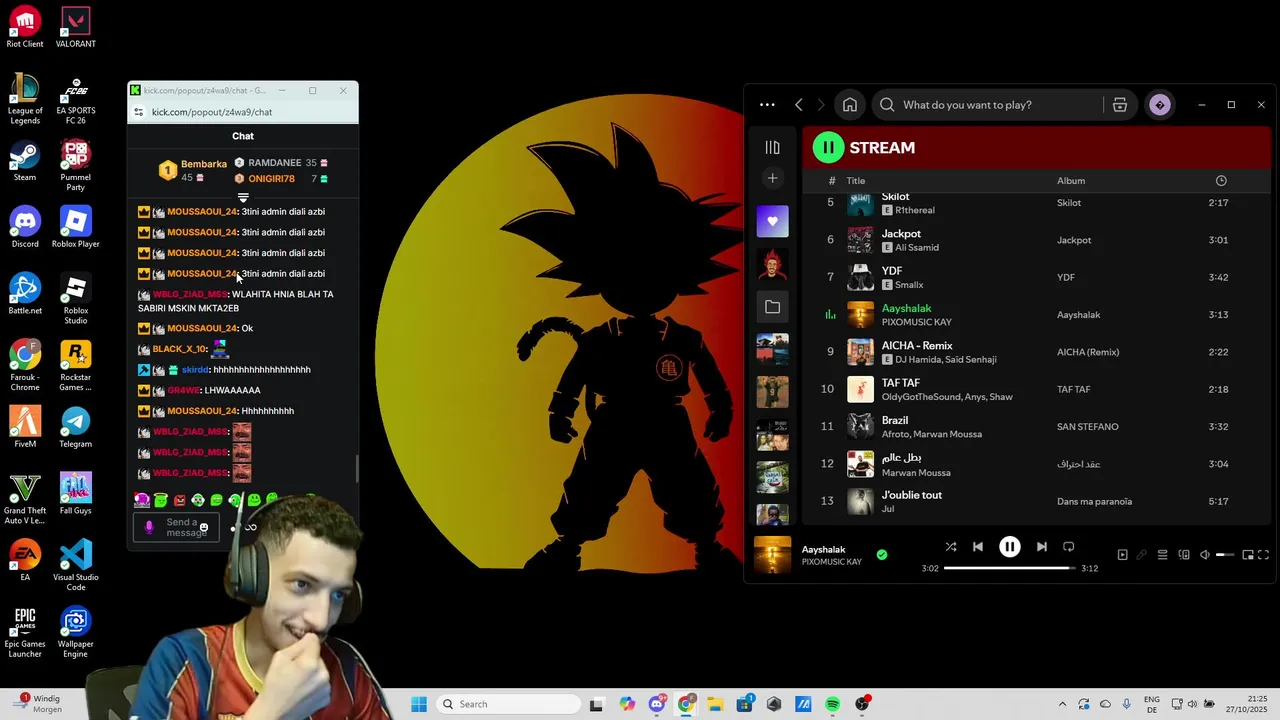Image resolution: width=1280 pixels, height=720 pixels.
Task: Sort by duration clock icon header
Action: 1221,181
